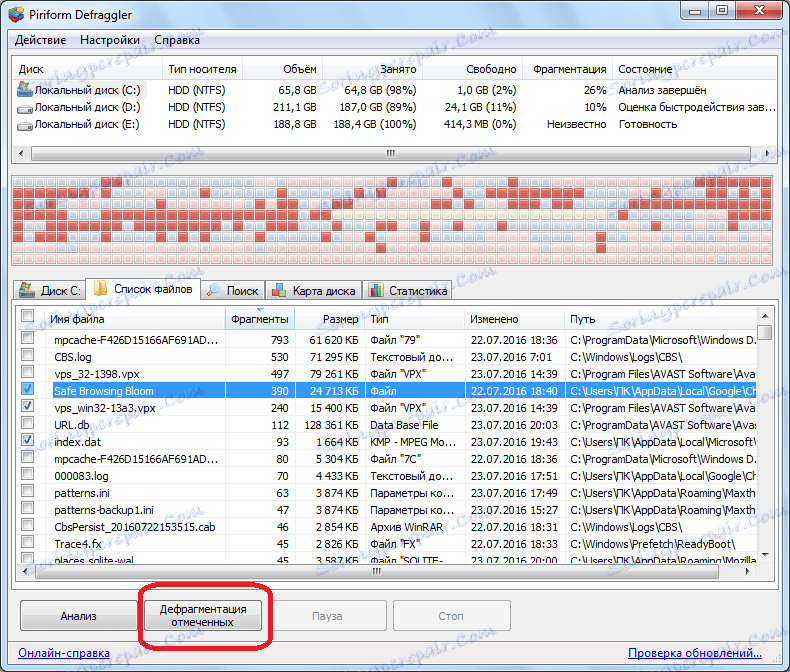Select the URL.db file row
This screenshot has width=790, height=672.
click(x=388, y=425)
